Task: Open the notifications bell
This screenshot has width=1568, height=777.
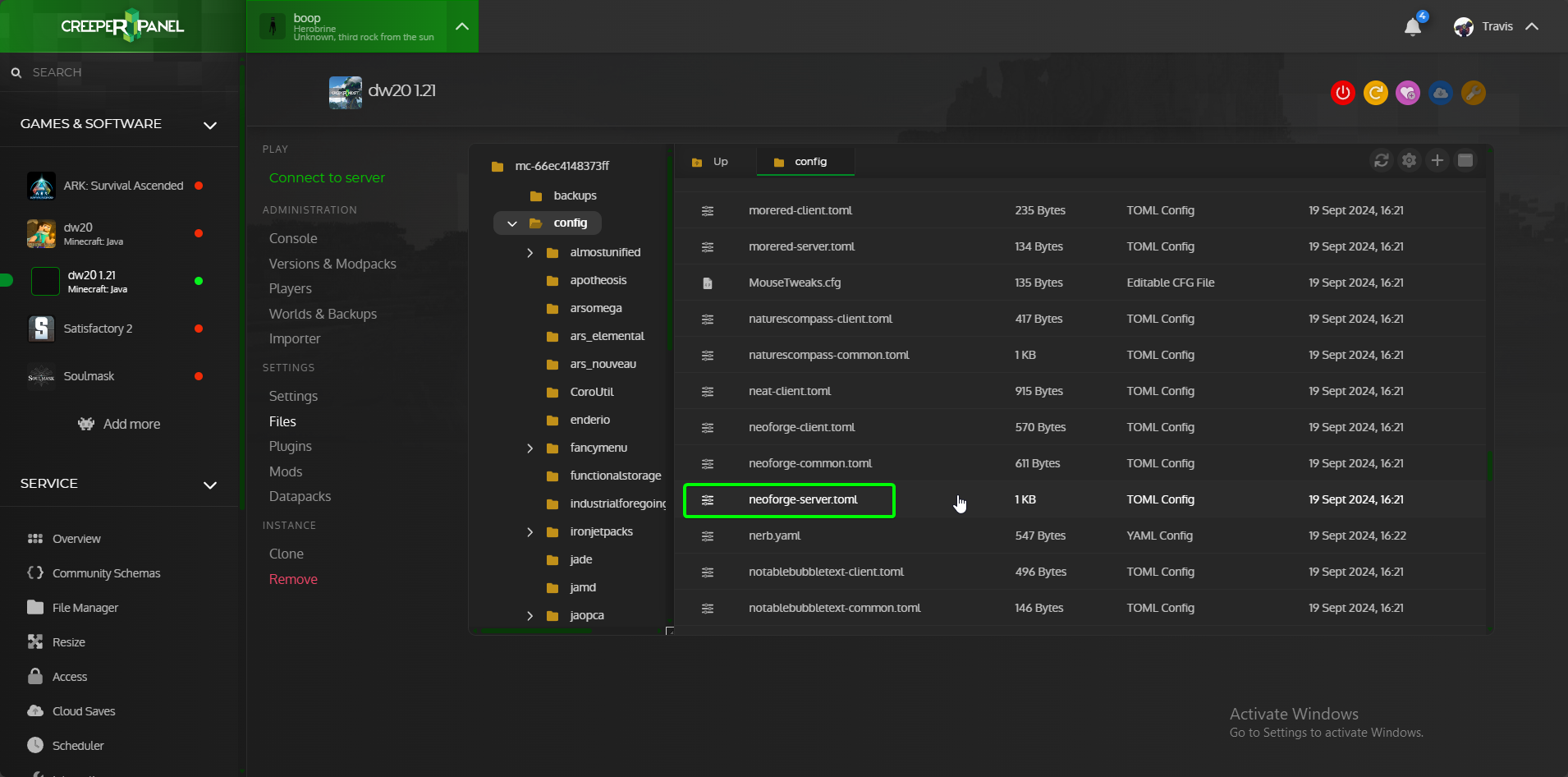Action: click(x=1413, y=27)
